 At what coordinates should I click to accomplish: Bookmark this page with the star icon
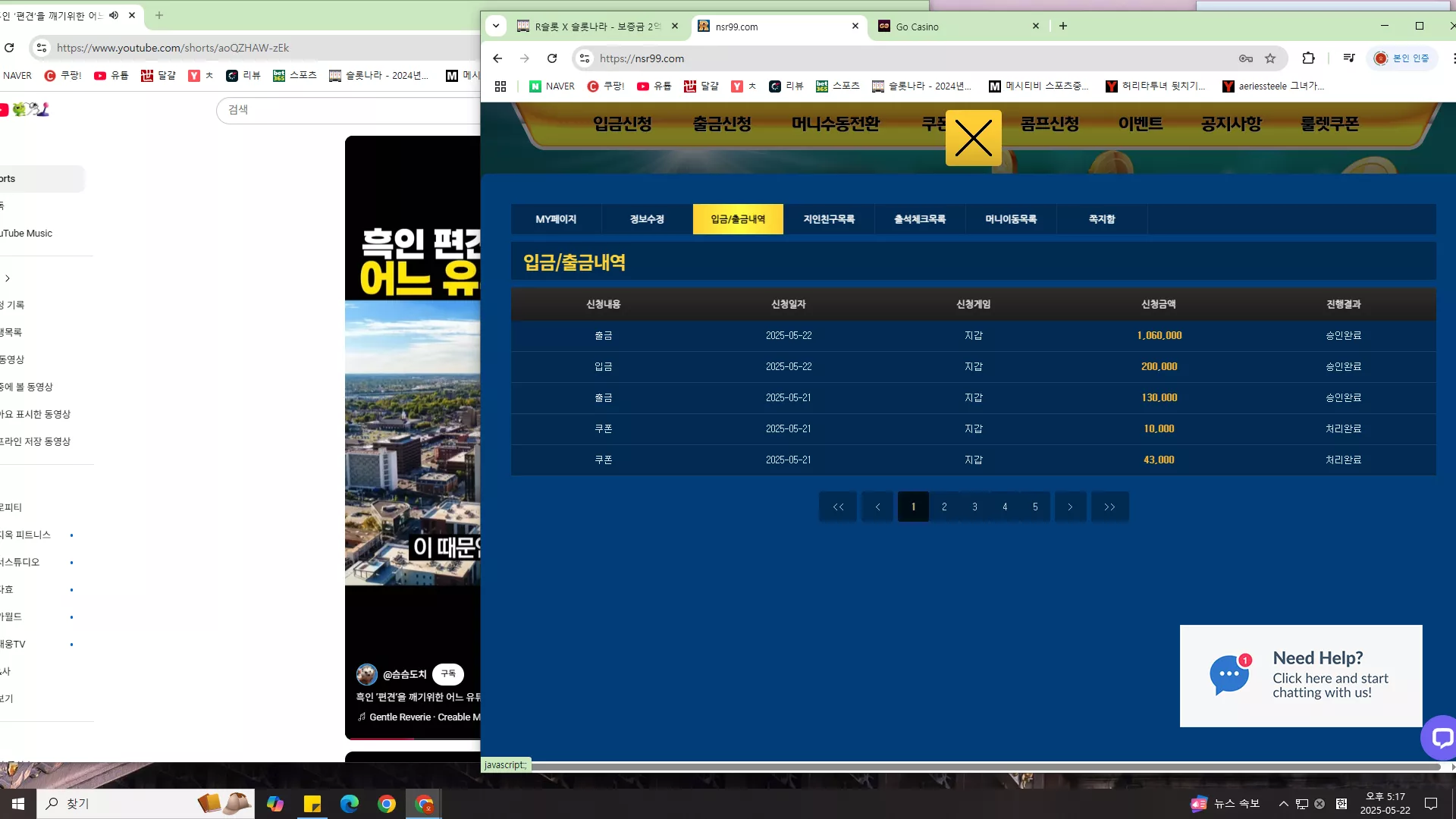(x=1270, y=58)
